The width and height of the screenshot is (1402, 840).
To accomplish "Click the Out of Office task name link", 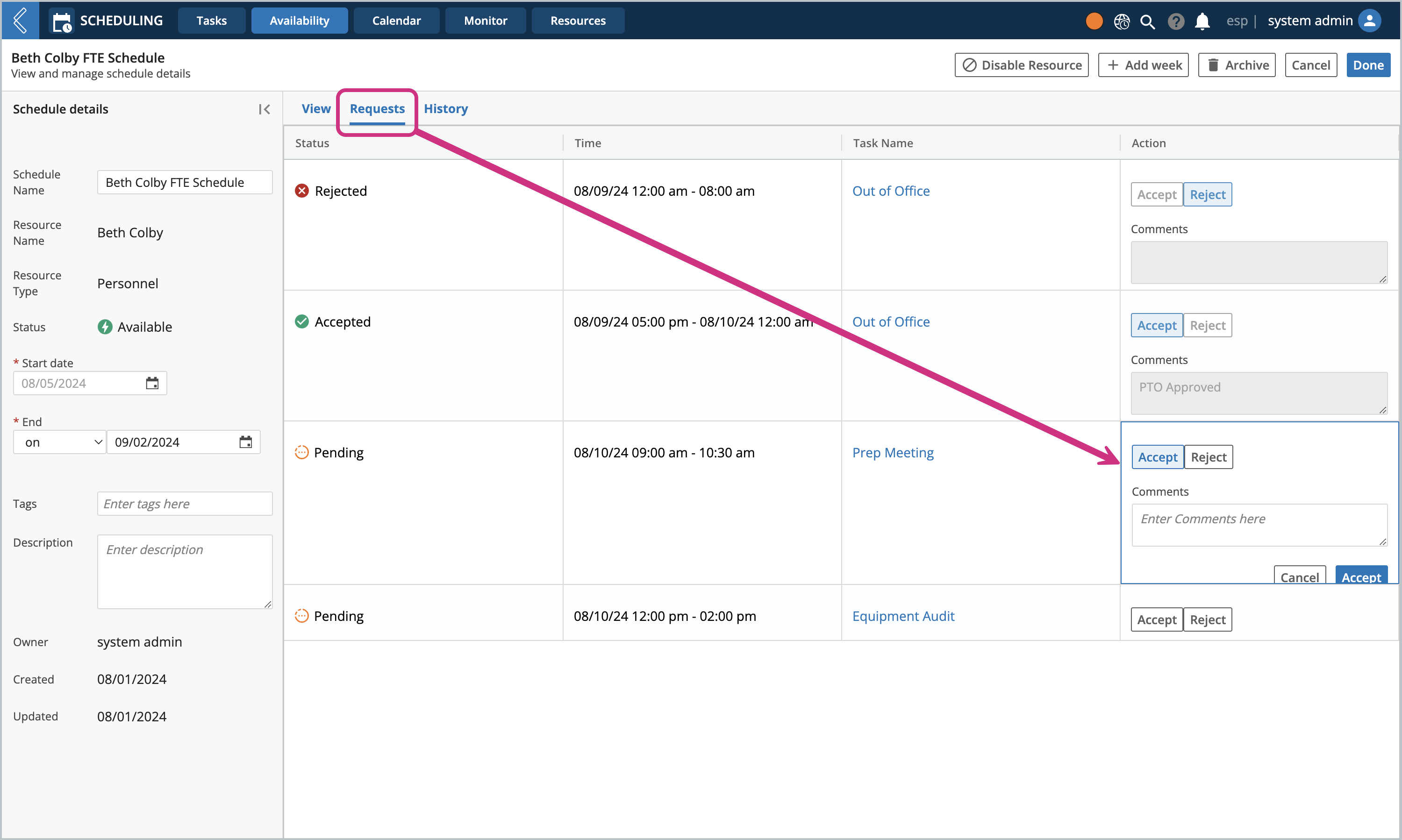I will [891, 190].
